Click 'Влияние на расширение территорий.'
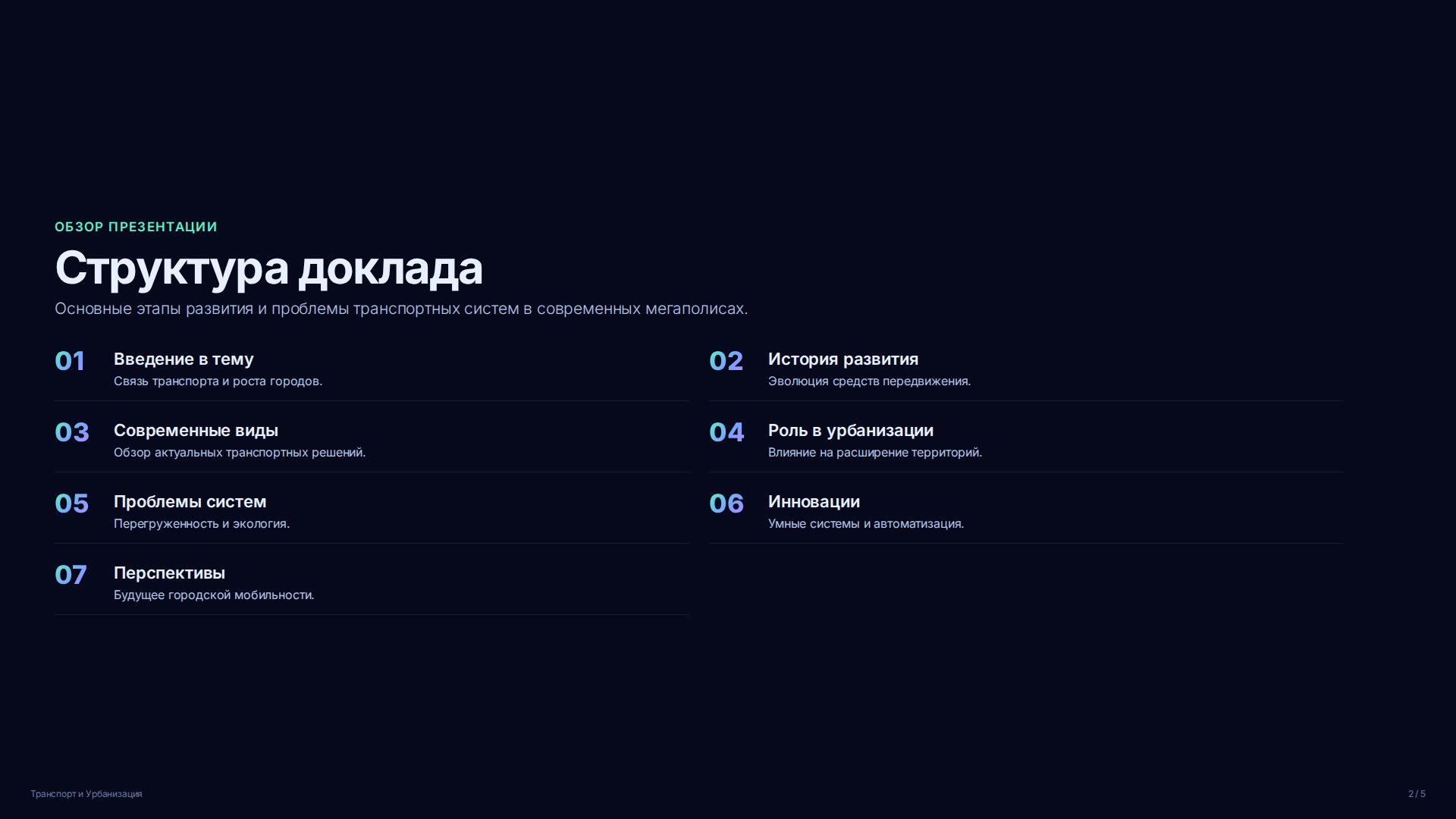1456x819 pixels. pos(875,453)
